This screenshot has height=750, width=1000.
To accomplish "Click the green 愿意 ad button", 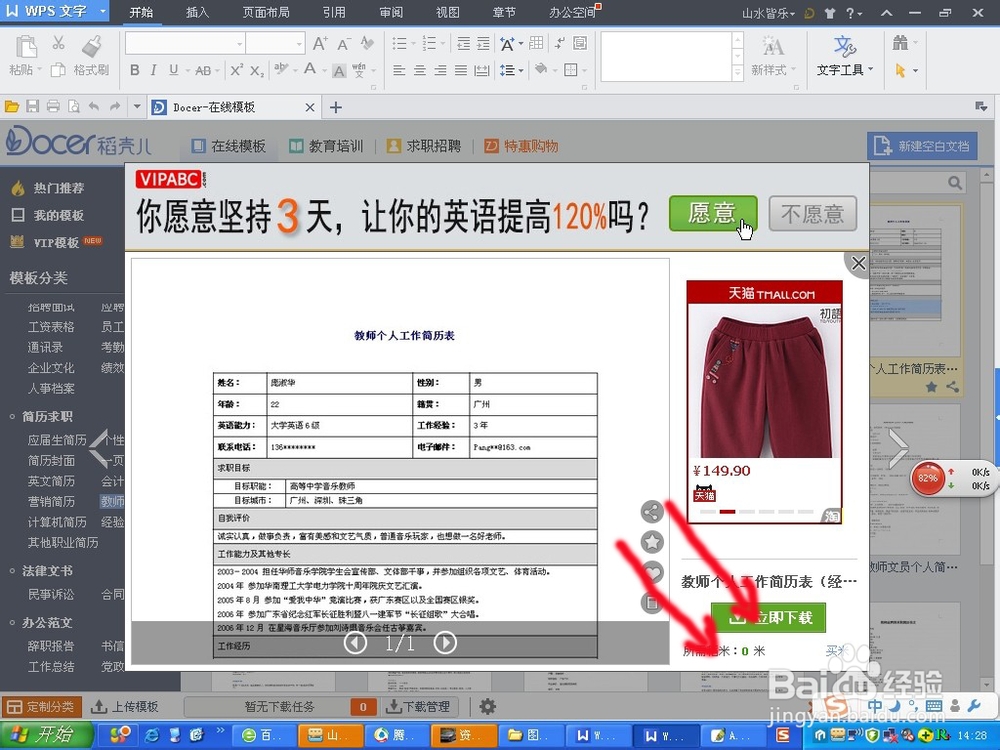I will coord(713,213).
